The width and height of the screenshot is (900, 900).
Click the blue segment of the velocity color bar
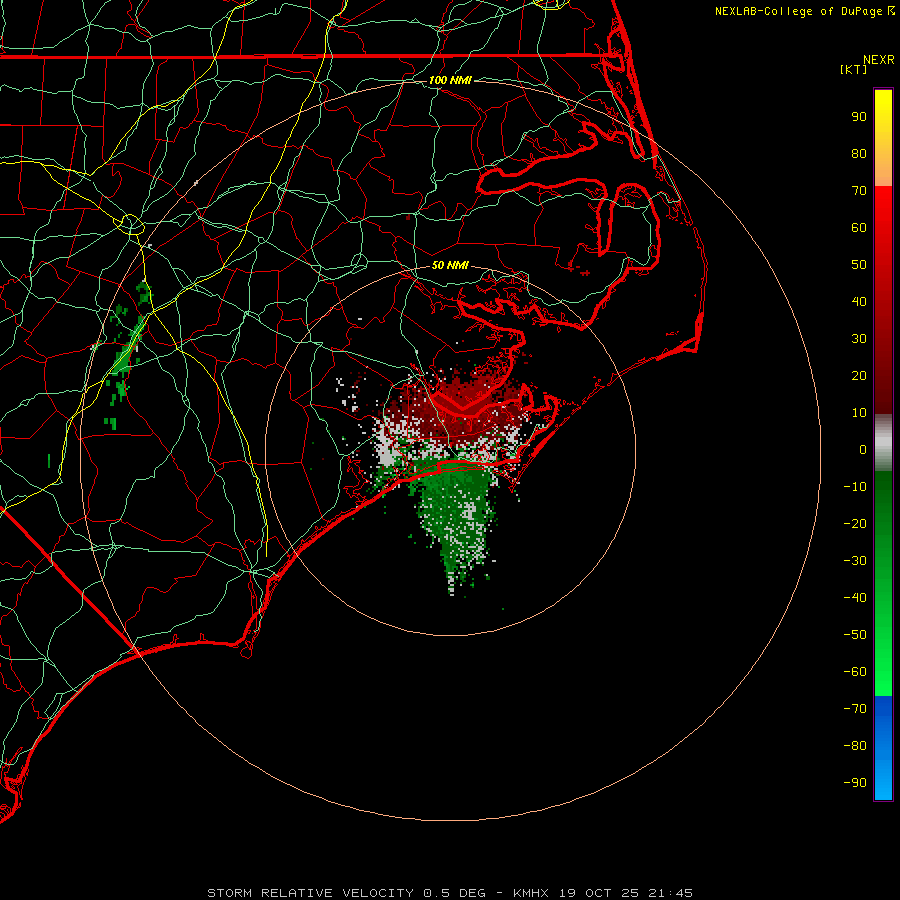[x=883, y=747]
